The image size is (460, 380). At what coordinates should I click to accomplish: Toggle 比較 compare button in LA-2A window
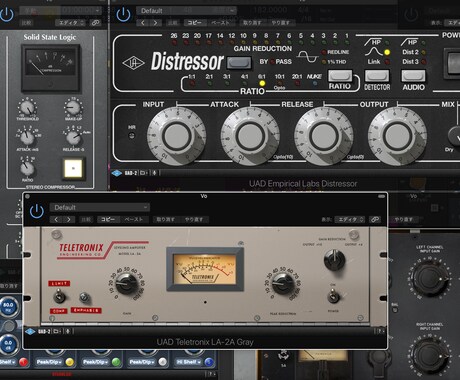pos(86,219)
